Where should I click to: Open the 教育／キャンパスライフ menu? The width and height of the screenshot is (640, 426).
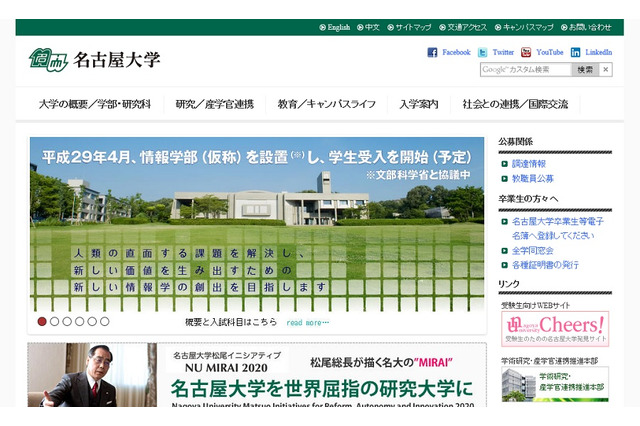point(327,104)
